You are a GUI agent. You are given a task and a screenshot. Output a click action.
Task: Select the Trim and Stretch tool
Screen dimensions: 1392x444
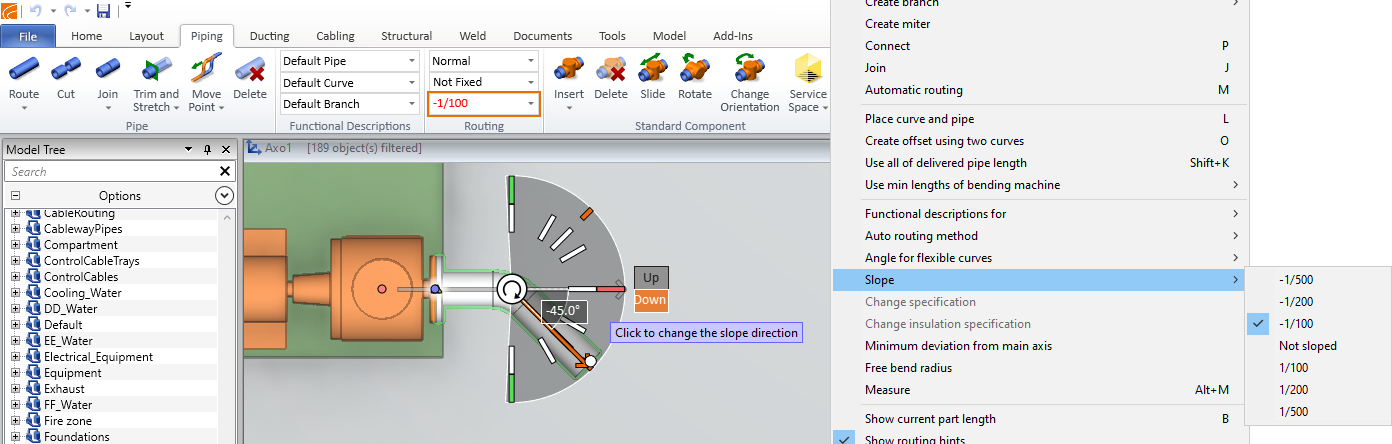pyautogui.click(x=156, y=84)
